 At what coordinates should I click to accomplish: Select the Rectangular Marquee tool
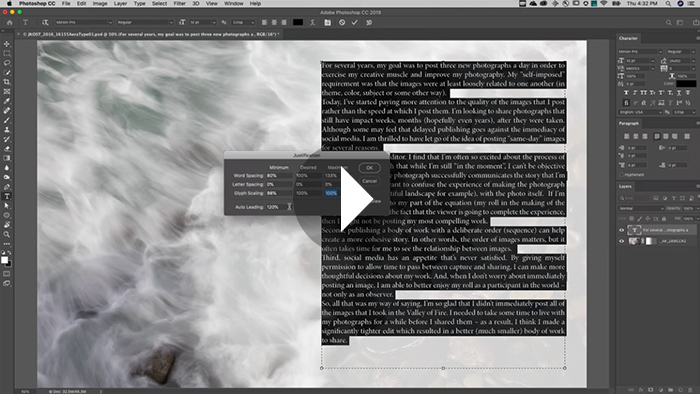pyautogui.click(x=7, y=54)
